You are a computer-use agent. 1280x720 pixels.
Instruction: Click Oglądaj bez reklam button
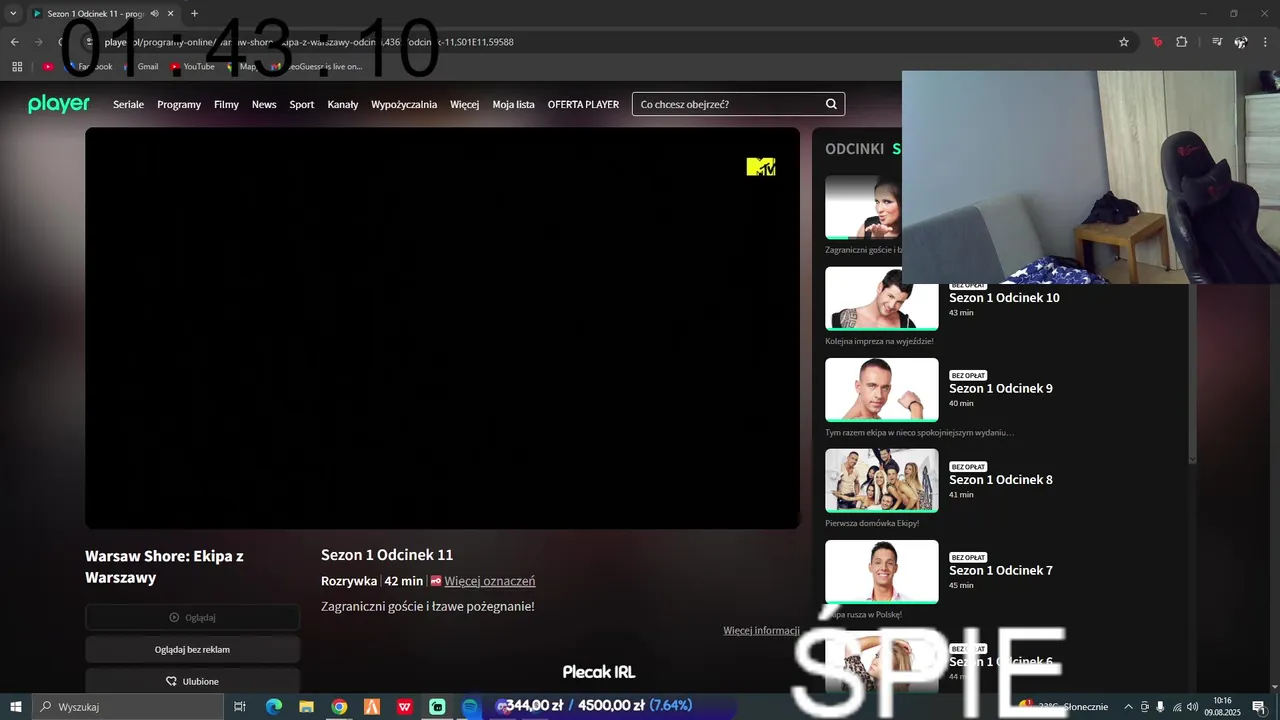(192, 649)
